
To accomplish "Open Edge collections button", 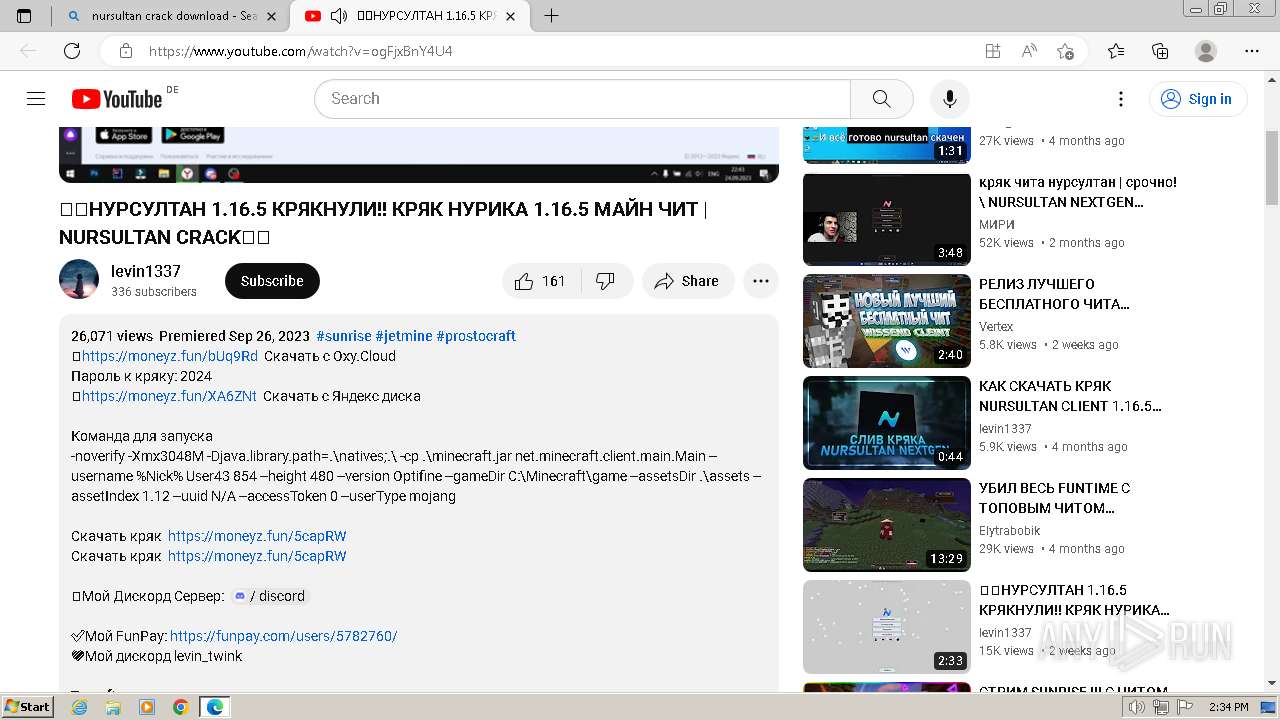I will [x=1160, y=51].
